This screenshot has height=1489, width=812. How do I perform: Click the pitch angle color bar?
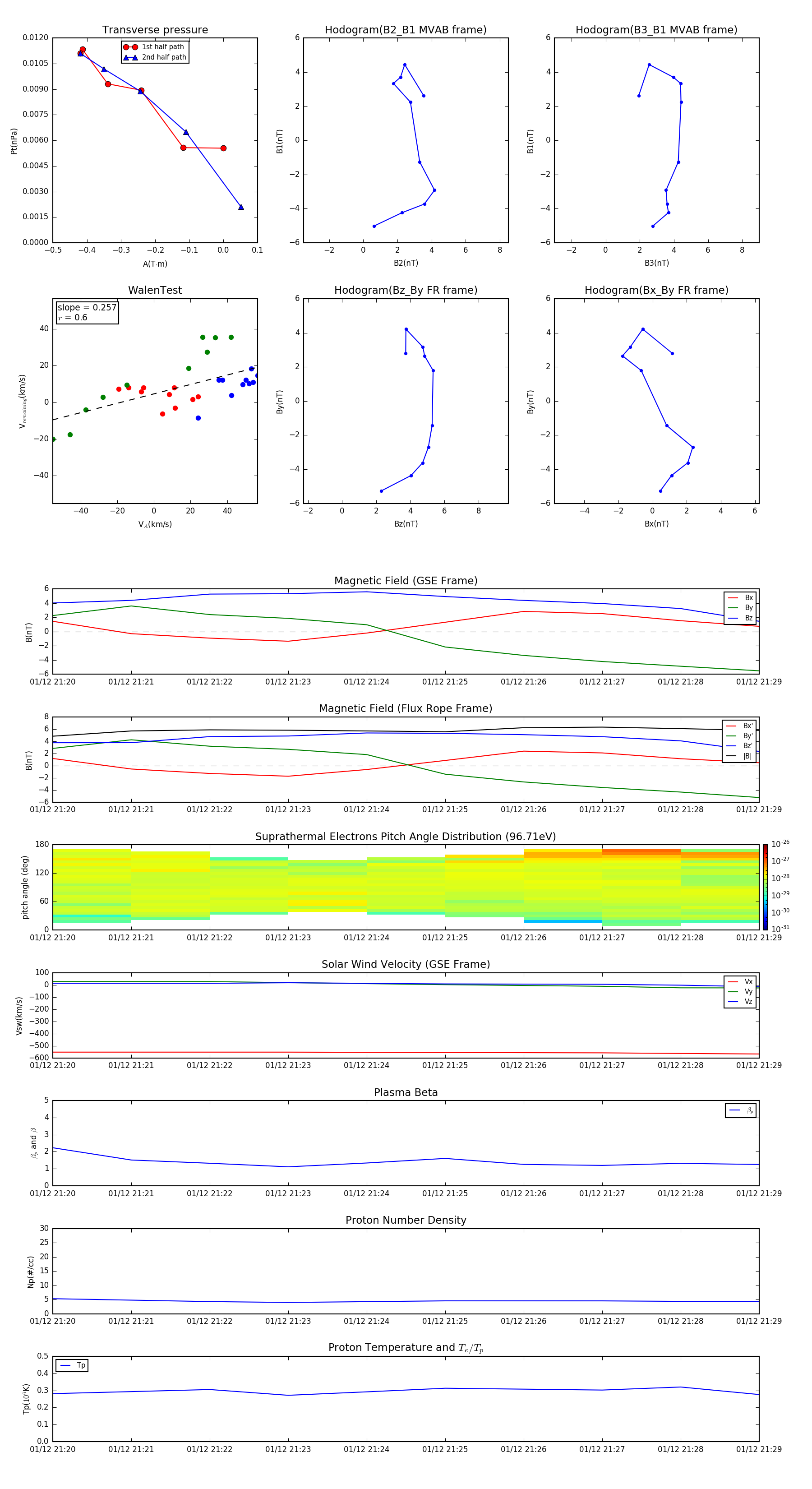point(765,887)
